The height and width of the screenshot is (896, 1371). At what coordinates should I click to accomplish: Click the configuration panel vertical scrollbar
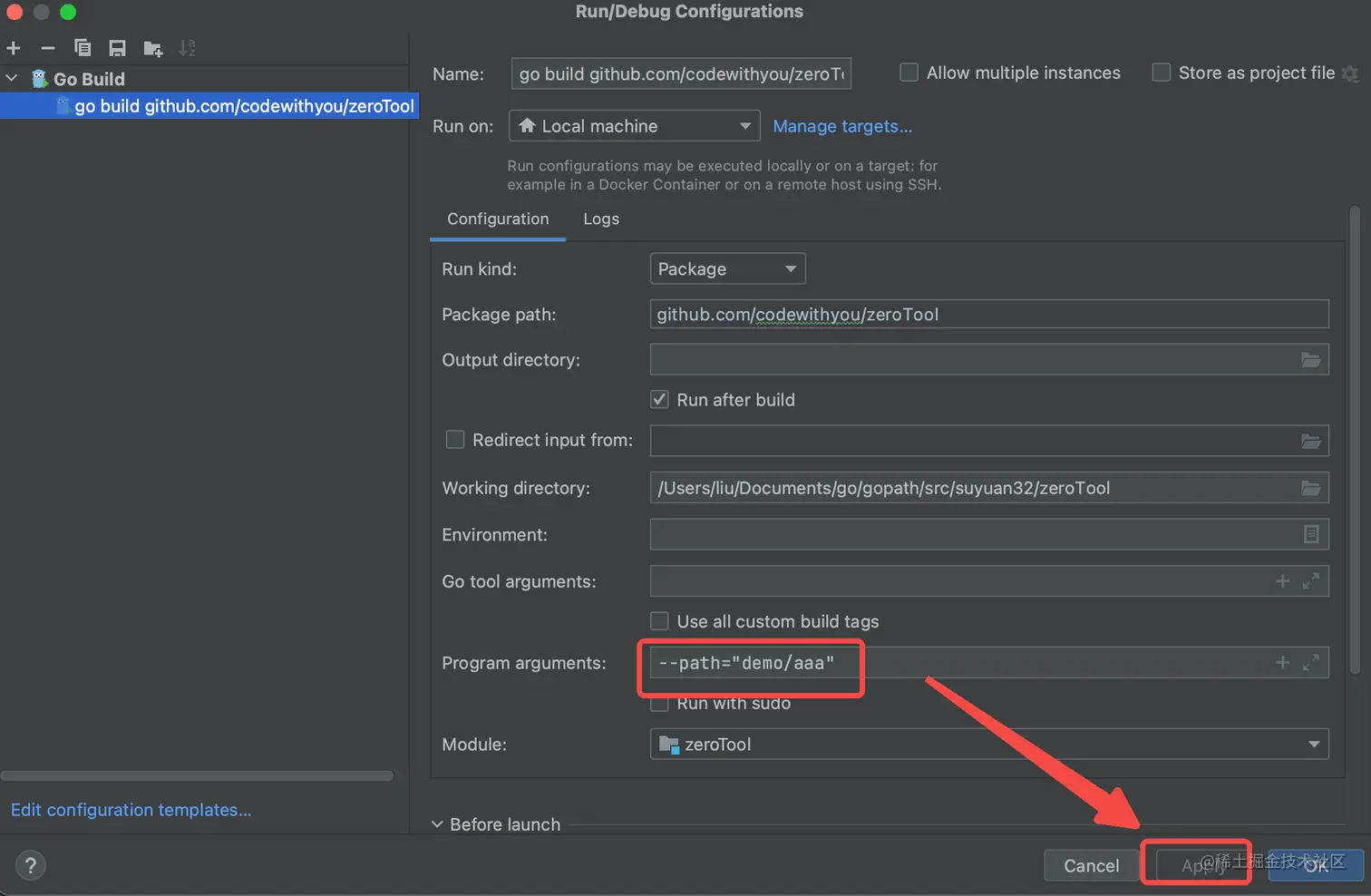[1355, 441]
